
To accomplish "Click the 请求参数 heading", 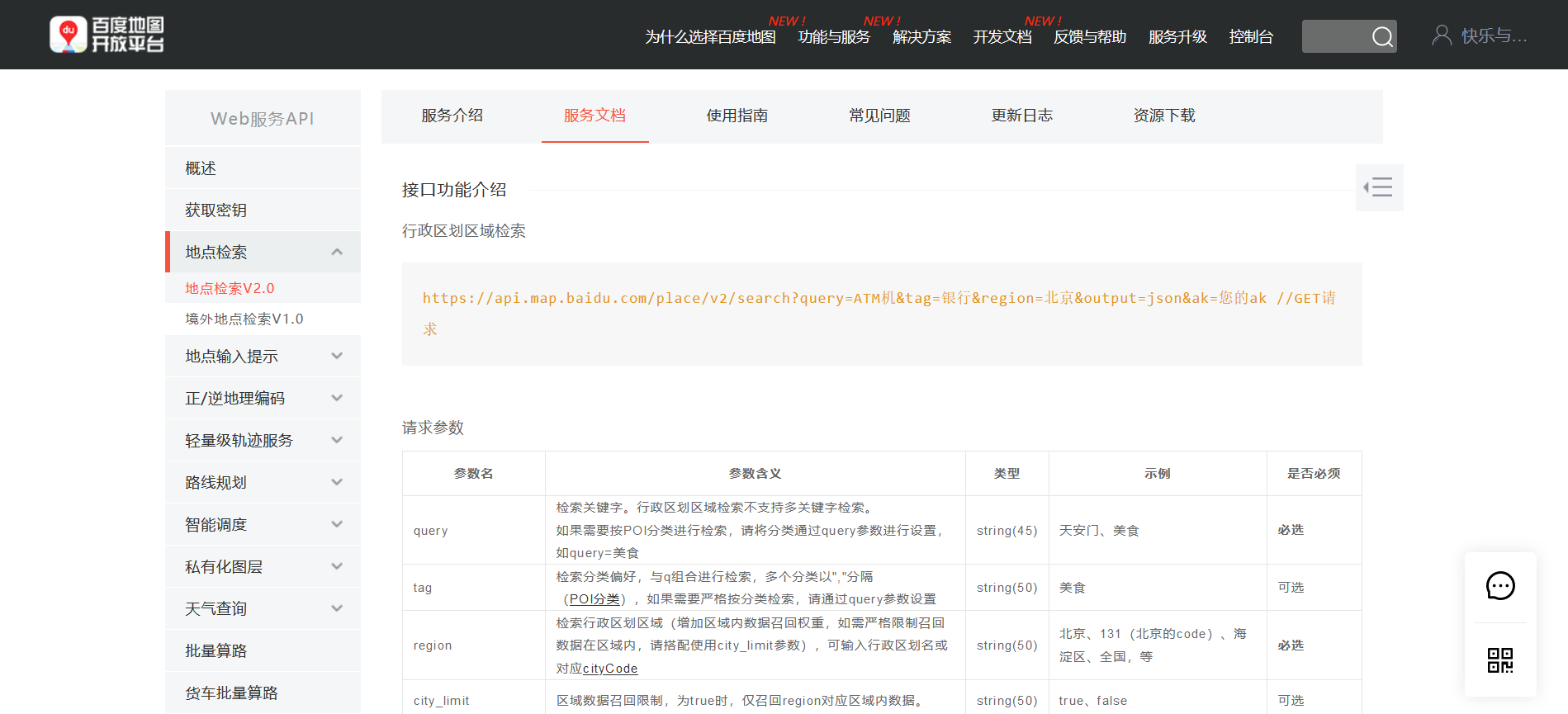I will point(433,428).
